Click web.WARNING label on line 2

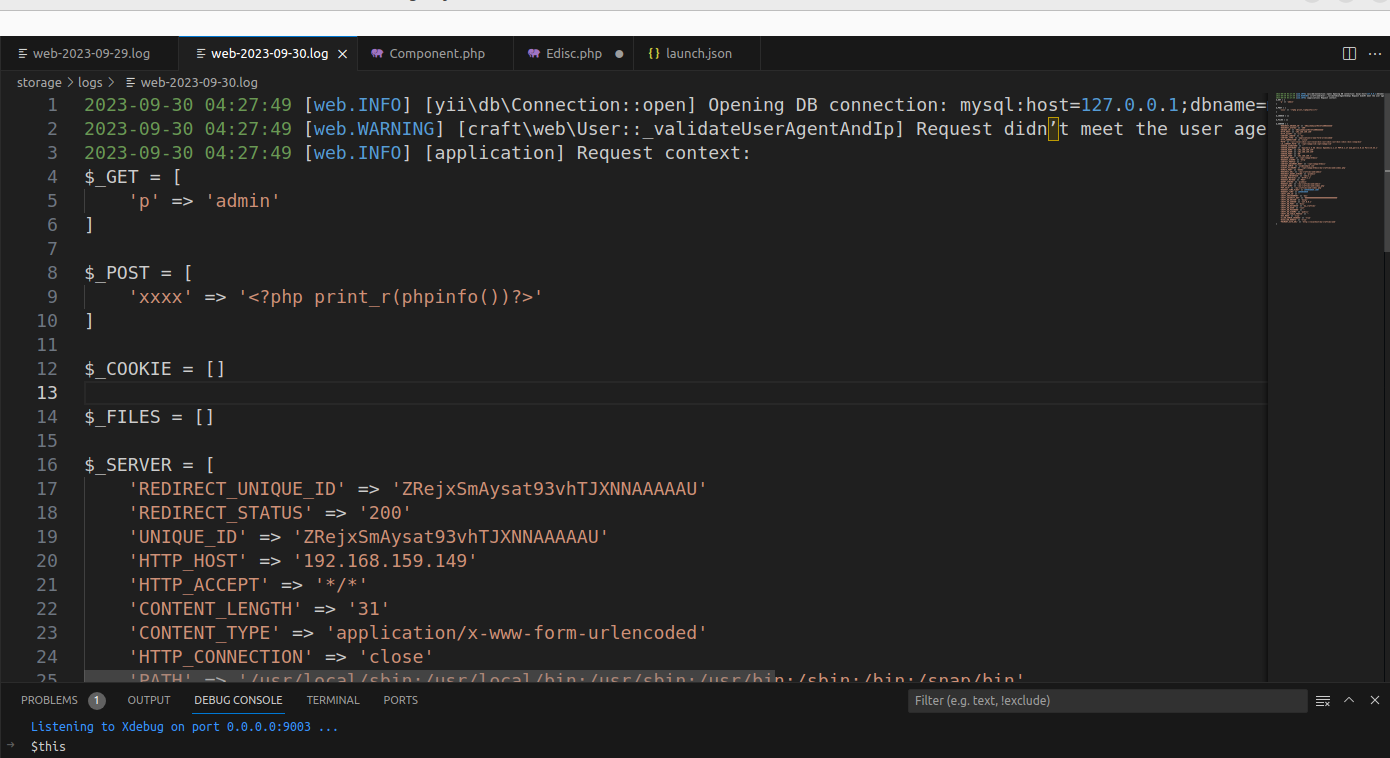[x=374, y=129]
